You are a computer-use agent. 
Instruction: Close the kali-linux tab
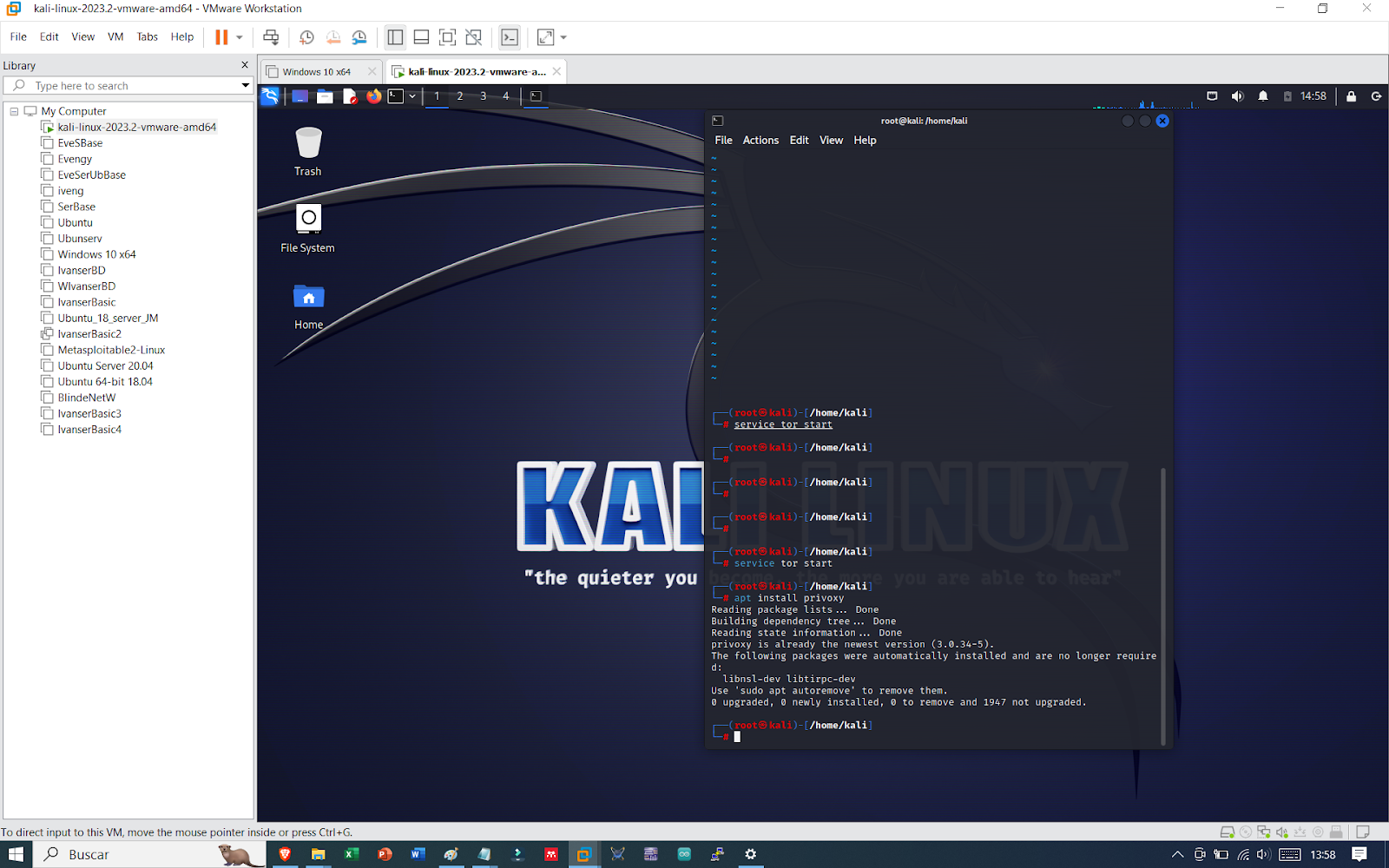[556, 71]
